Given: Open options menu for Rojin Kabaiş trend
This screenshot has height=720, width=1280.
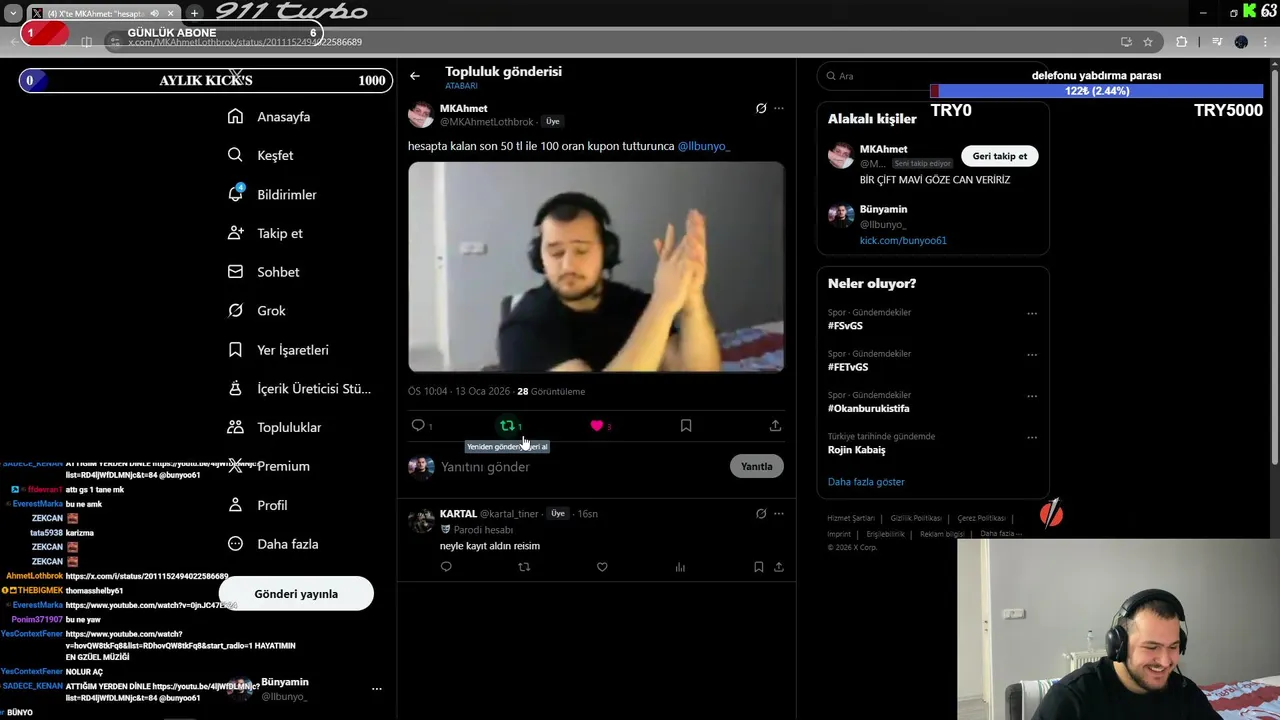Looking at the screenshot, I should point(1032,438).
